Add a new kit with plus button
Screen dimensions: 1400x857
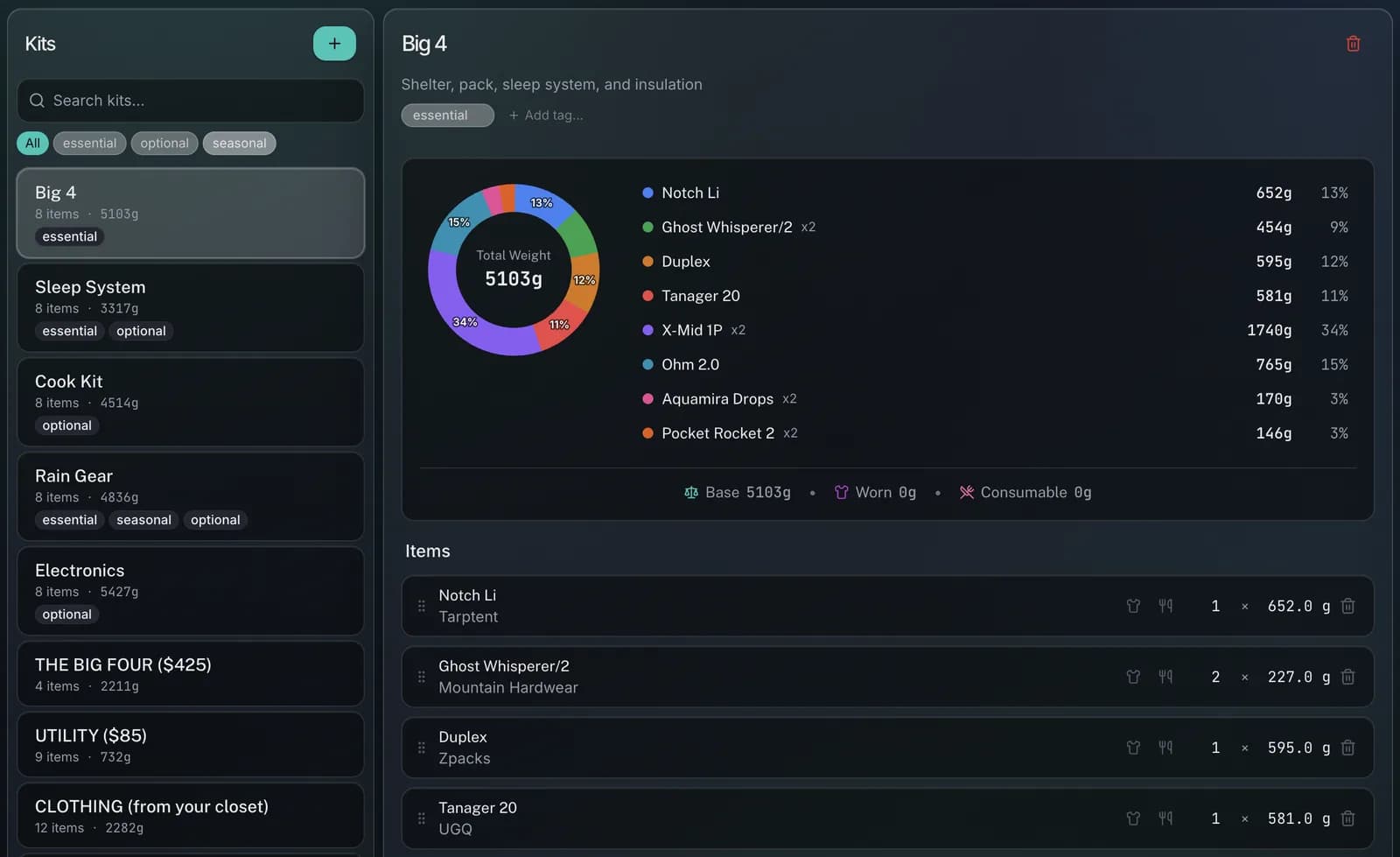[x=334, y=44]
